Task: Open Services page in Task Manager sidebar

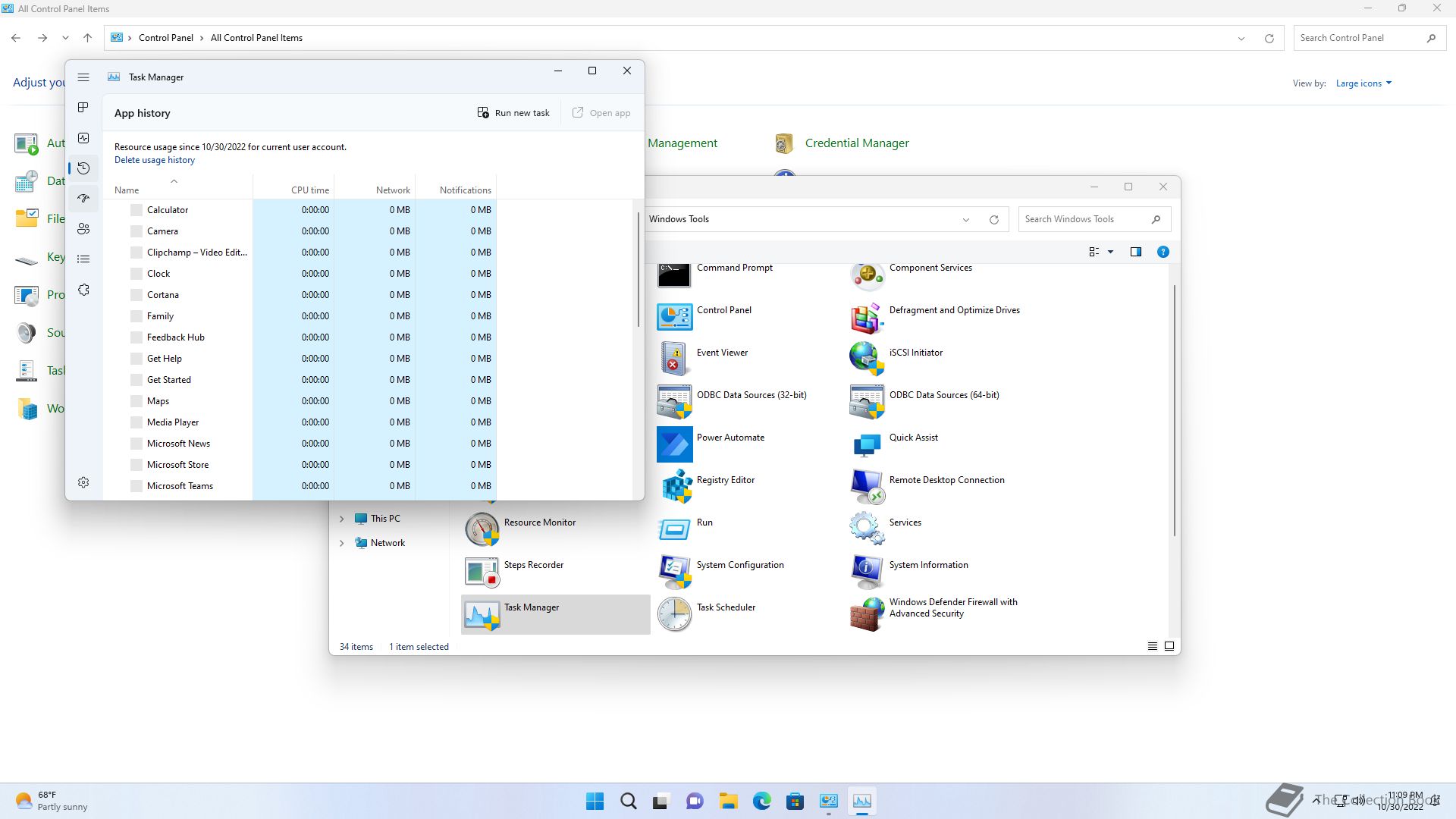Action: 83,290
